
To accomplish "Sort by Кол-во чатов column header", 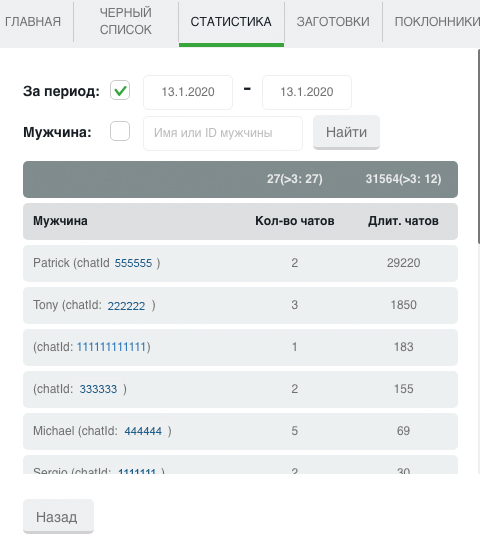I will (x=295, y=221).
